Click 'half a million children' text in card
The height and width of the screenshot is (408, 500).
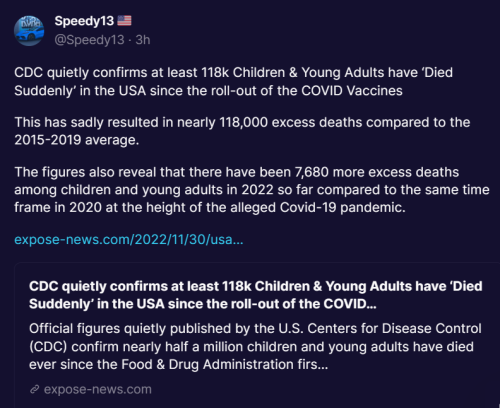237,347
